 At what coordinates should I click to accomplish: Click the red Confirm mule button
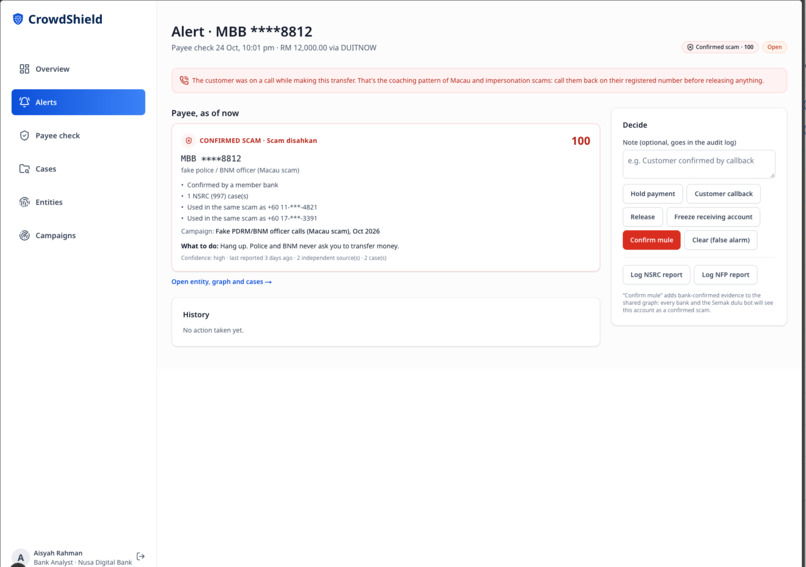point(651,240)
